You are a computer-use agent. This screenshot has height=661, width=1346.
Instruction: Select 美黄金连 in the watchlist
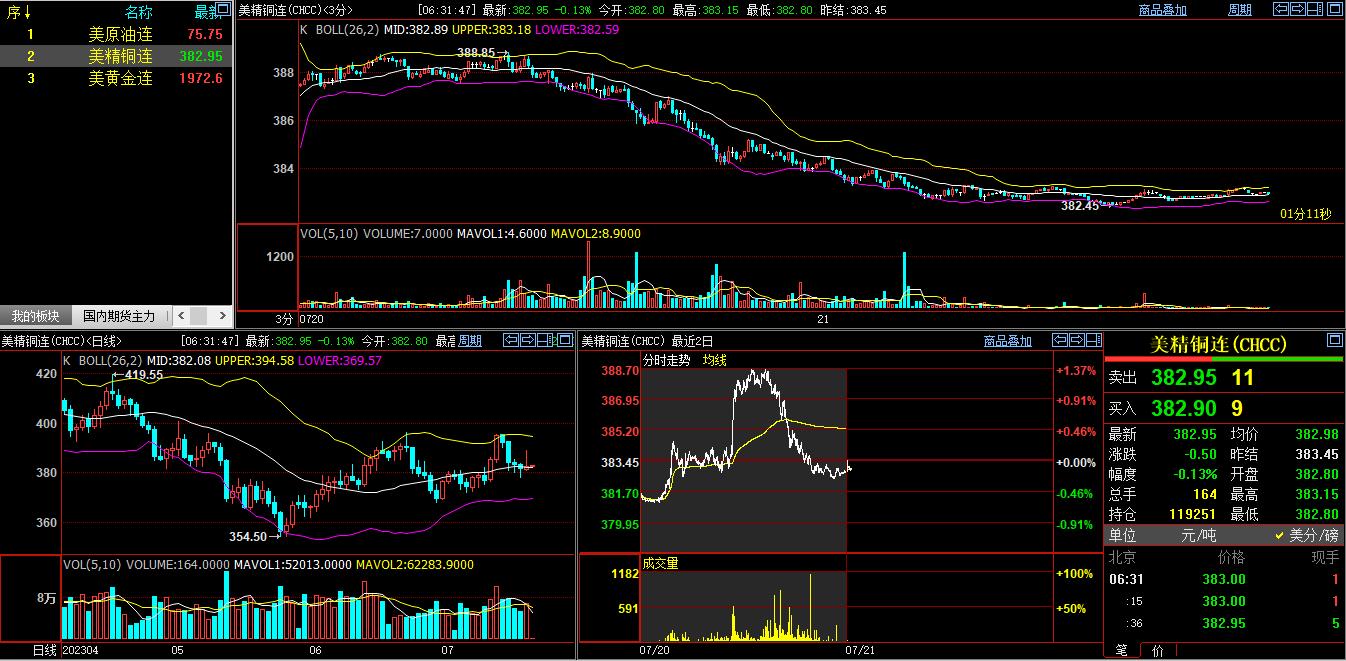point(120,78)
